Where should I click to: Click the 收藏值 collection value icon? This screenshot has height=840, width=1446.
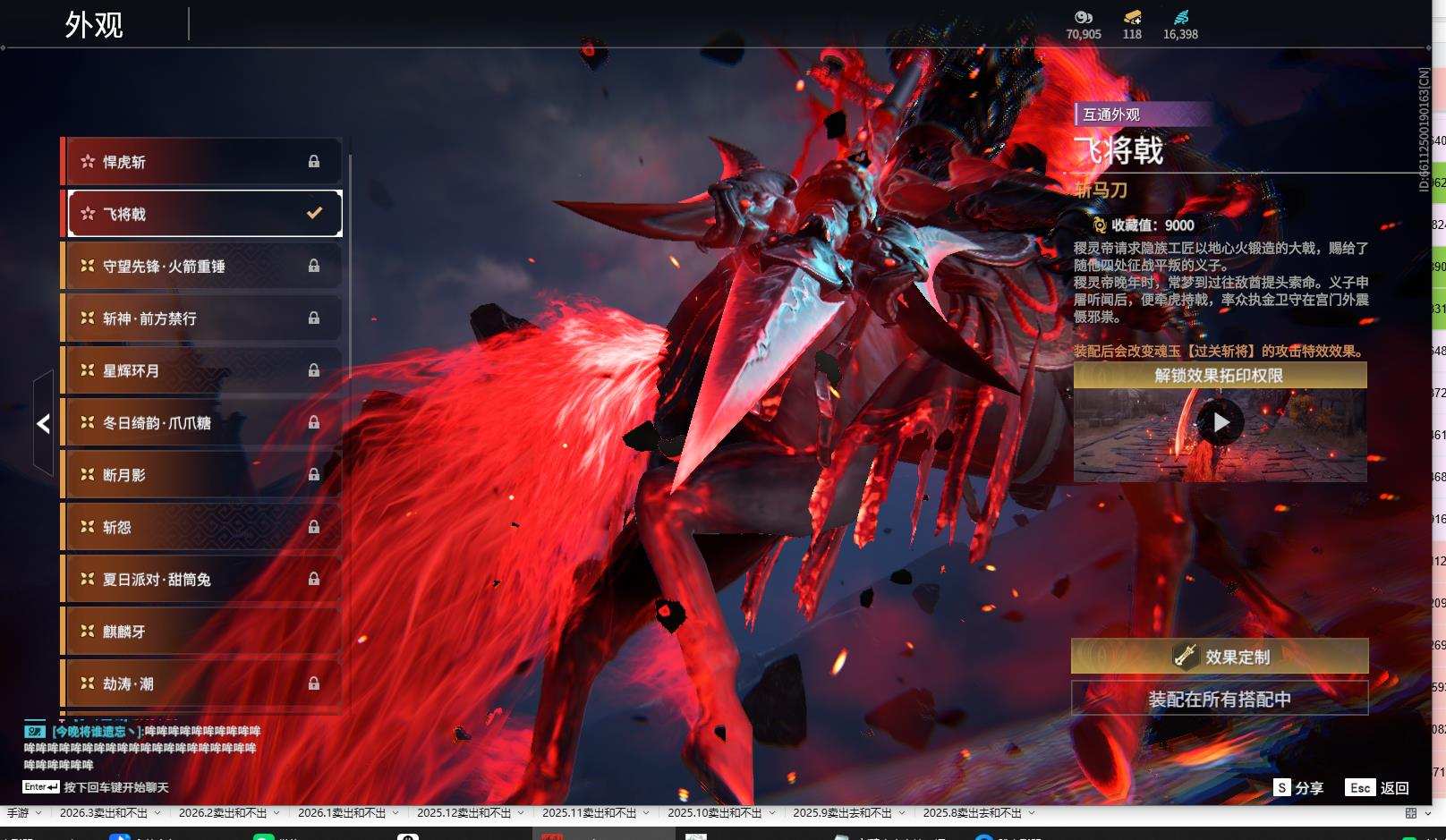coord(1099,225)
